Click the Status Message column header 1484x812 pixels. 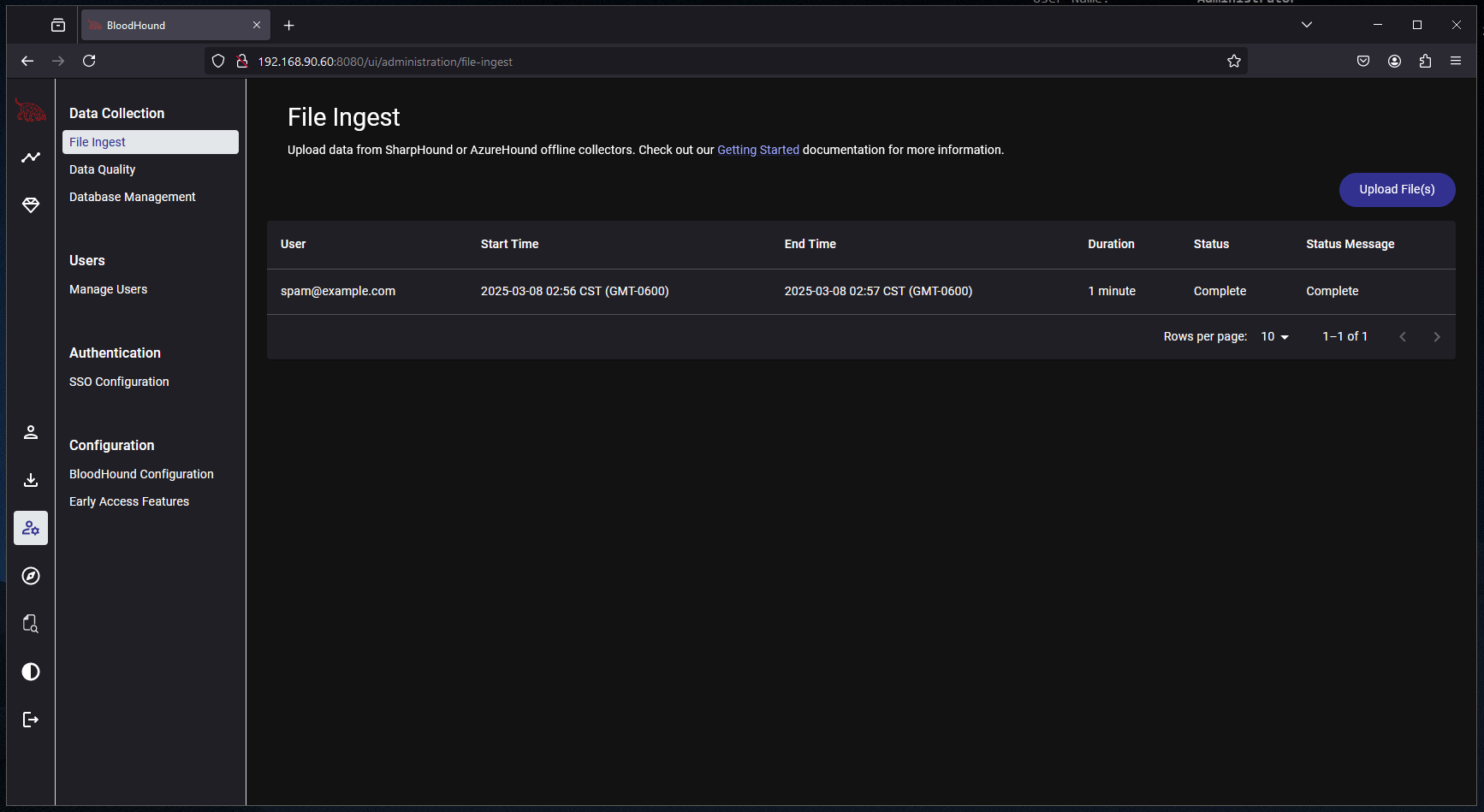click(1350, 244)
